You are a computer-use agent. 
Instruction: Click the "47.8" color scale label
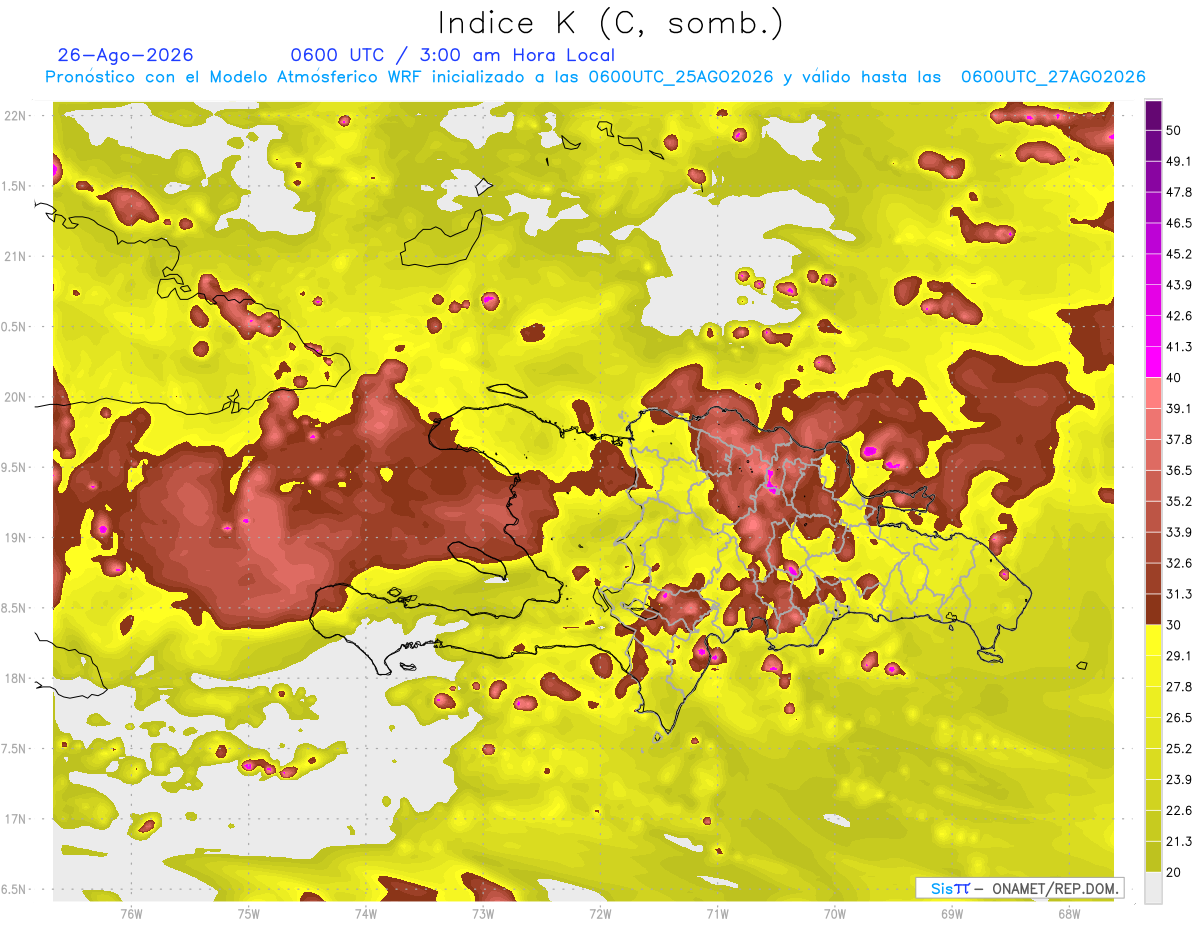[x=1179, y=192]
